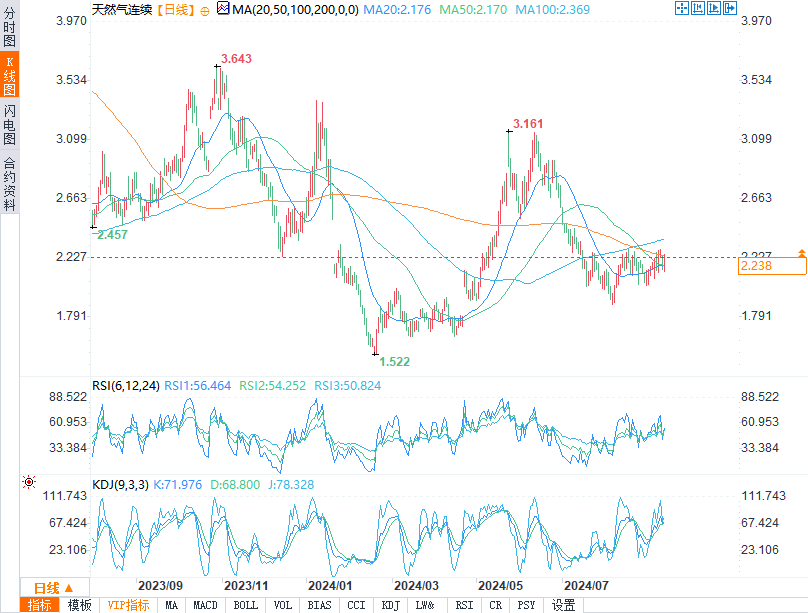Click the second chart control icon at top right
This screenshot has width=808, height=613.
[697, 9]
